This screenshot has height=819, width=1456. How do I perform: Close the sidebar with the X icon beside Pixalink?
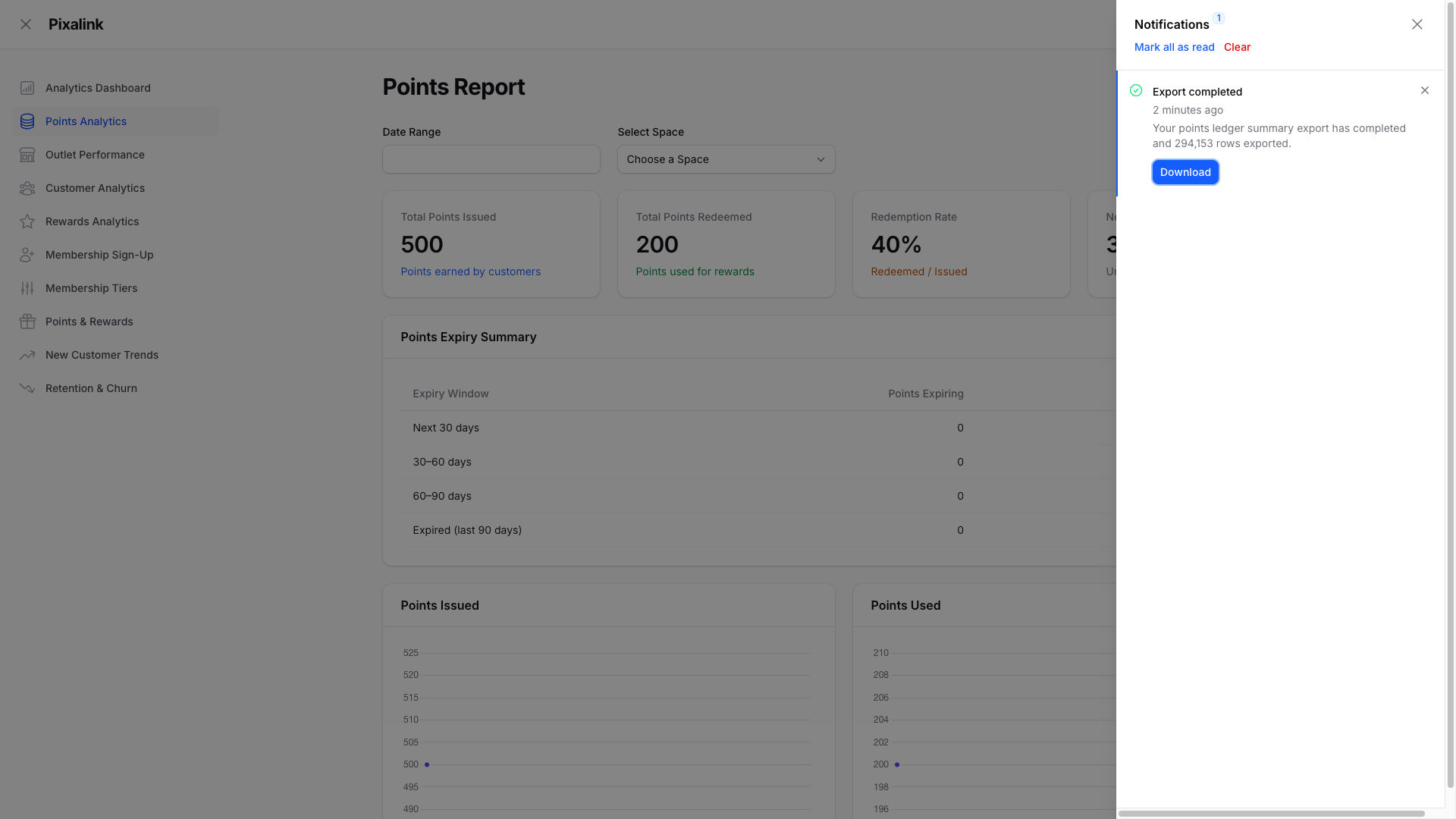point(26,24)
